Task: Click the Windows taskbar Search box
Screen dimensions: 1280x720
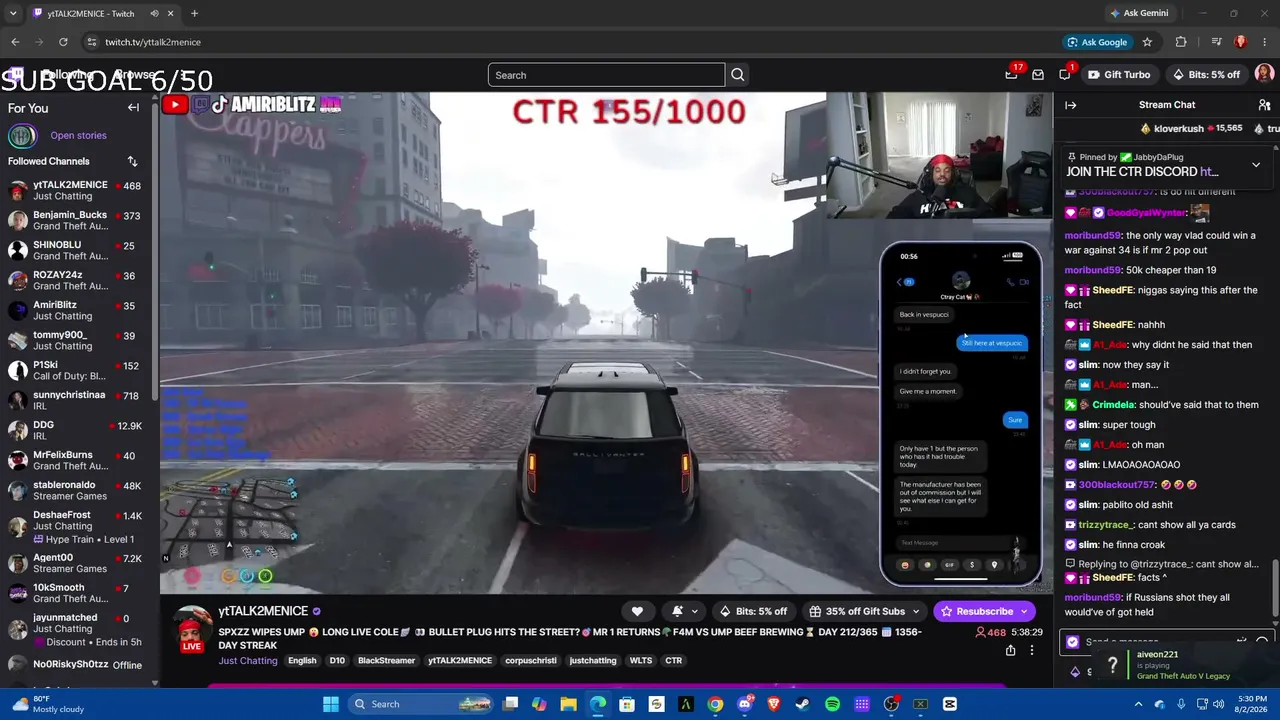Action: point(422,704)
